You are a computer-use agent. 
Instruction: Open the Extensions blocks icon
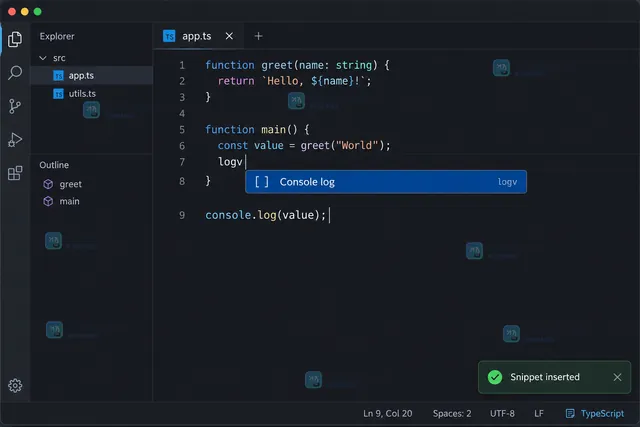15,173
